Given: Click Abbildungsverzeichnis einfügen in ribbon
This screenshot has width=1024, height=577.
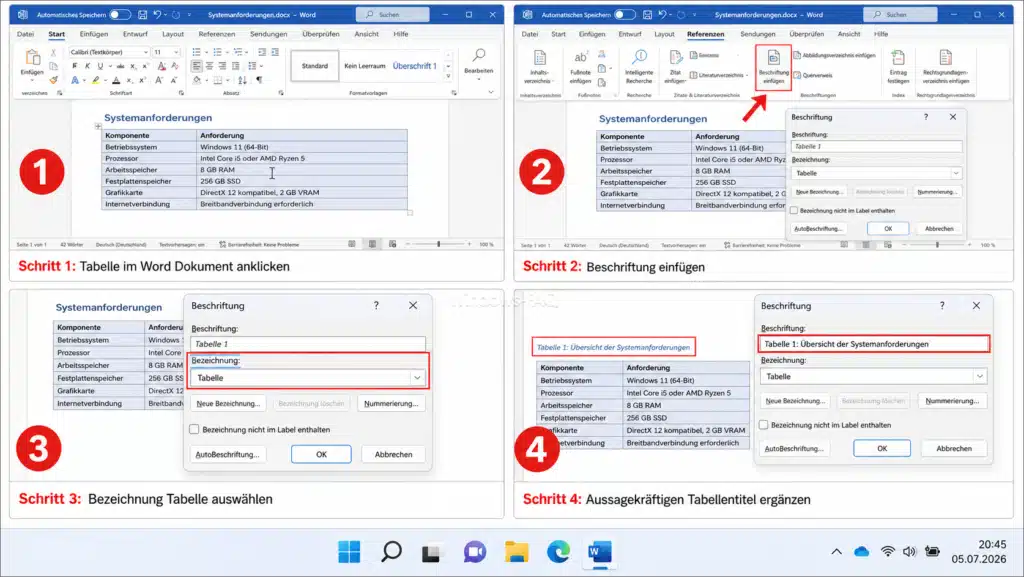Looking at the screenshot, I should pyautogui.click(x=834, y=55).
